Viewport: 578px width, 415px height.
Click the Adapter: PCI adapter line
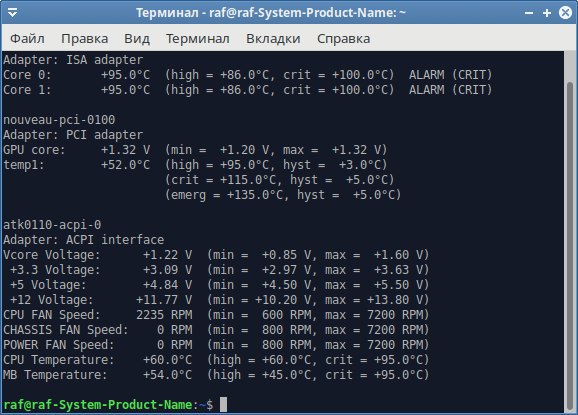(73, 135)
